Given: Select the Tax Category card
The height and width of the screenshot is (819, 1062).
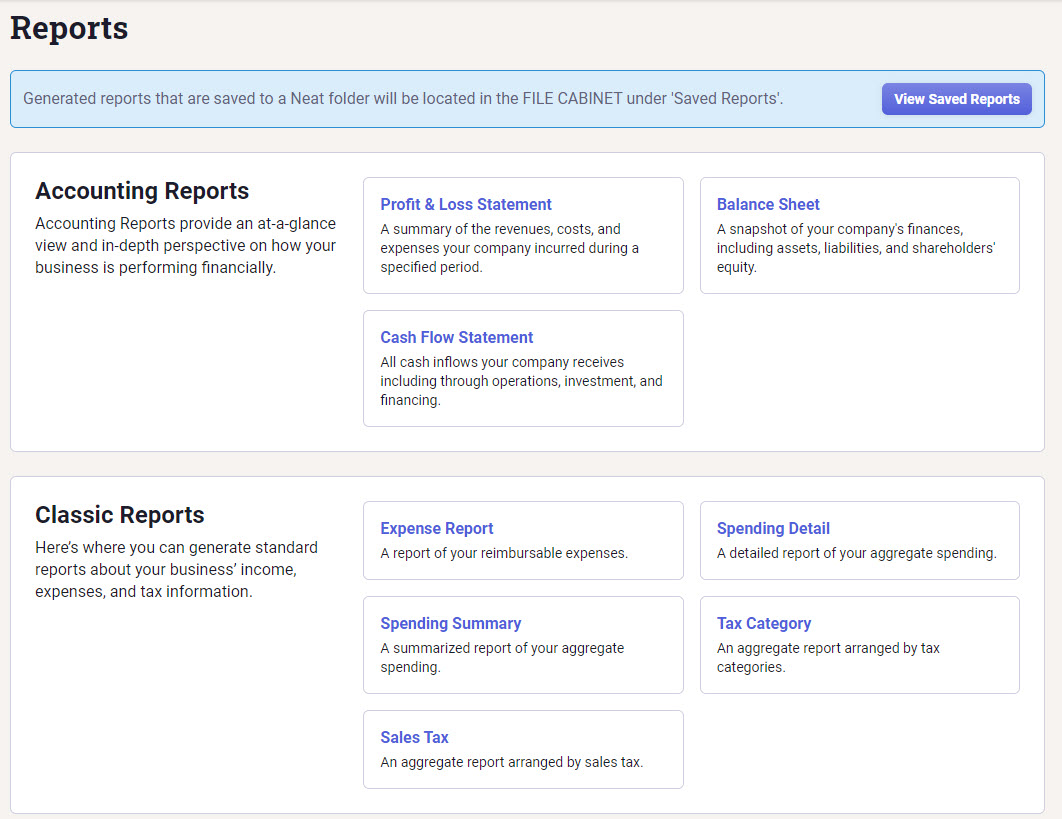Looking at the screenshot, I should (860, 644).
